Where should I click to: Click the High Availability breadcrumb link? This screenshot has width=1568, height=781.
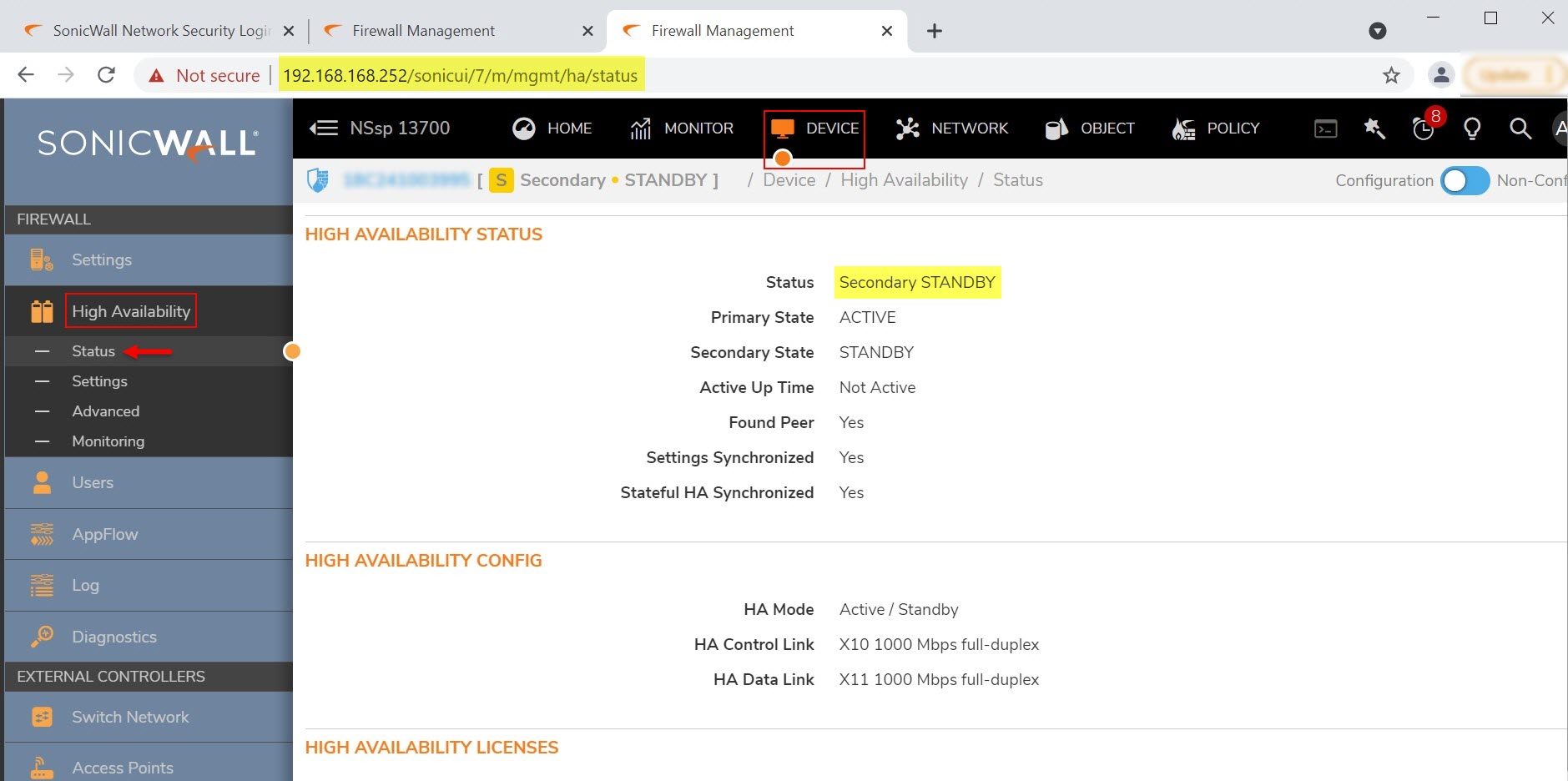[904, 180]
